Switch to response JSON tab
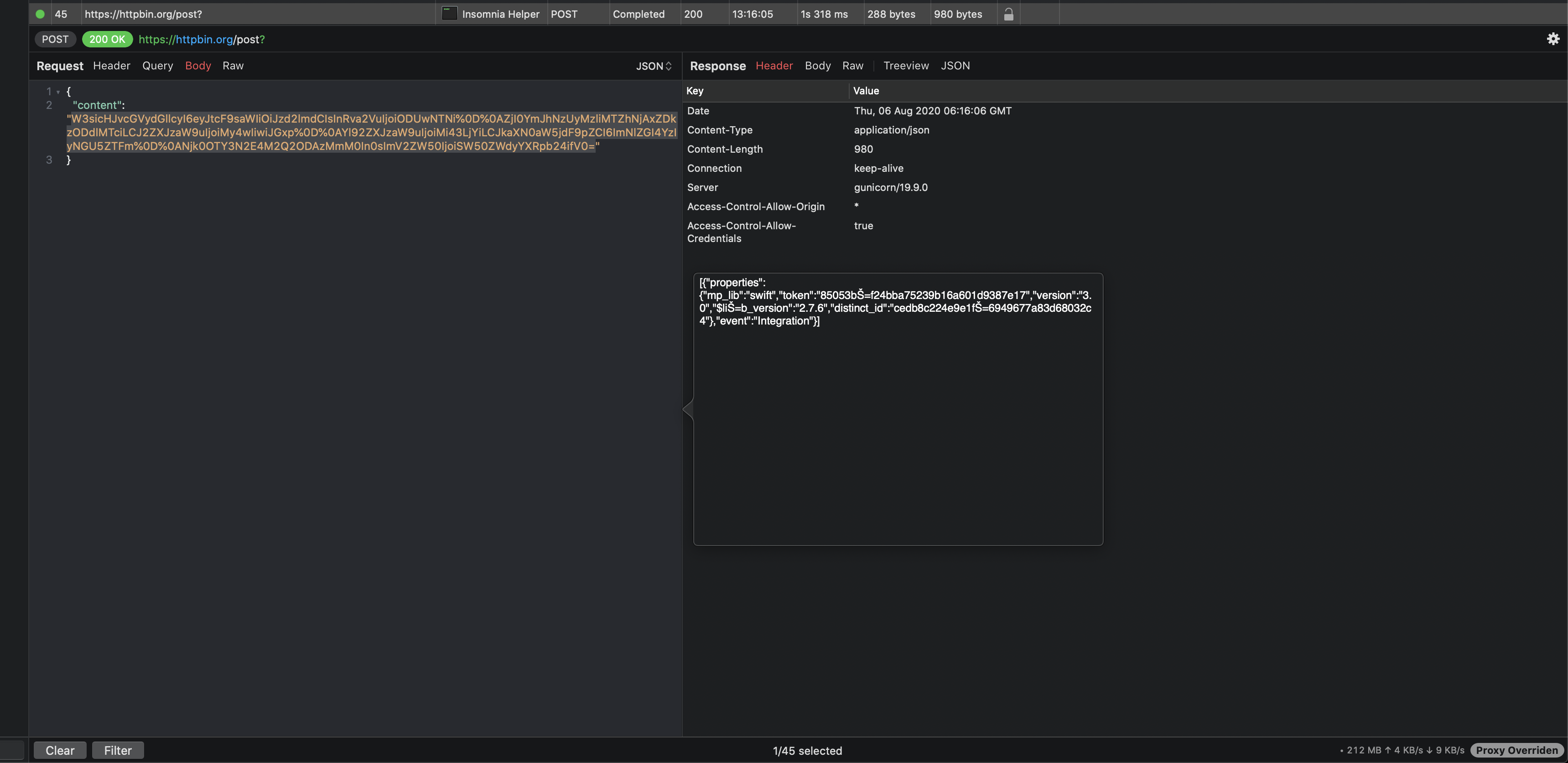Image resolution: width=1568 pixels, height=763 pixels. (x=955, y=66)
